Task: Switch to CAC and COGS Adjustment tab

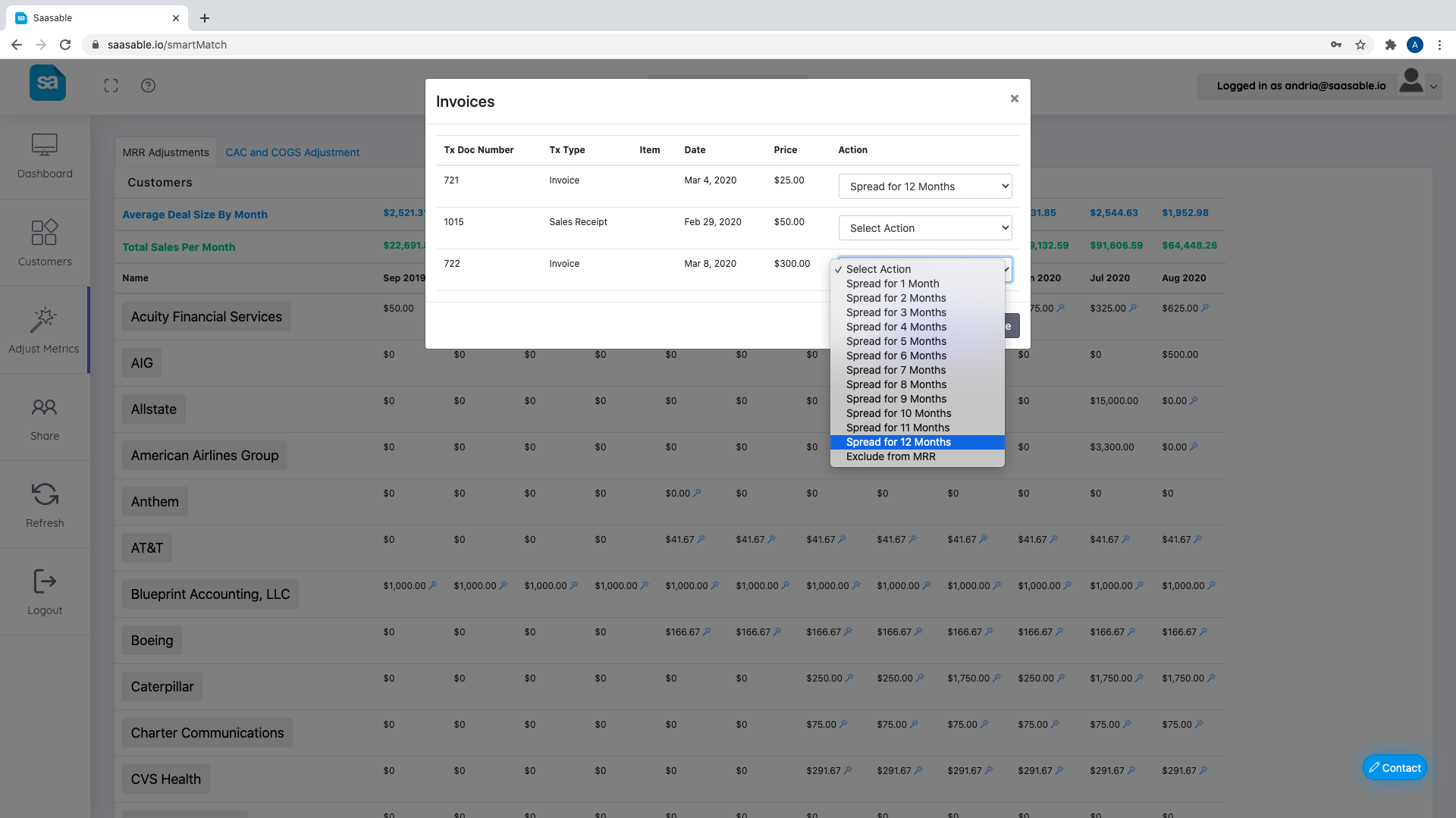Action: point(293,152)
